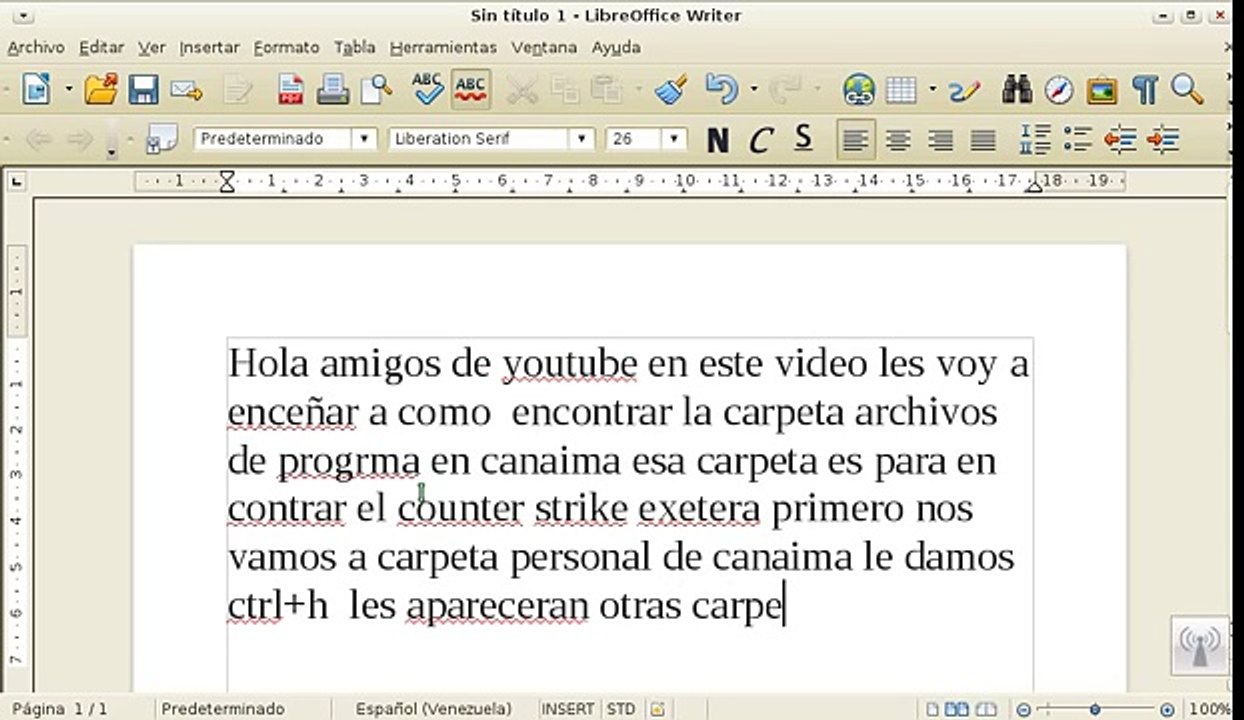Image resolution: width=1244 pixels, height=720 pixels.
Task: Open the Navigator compass icon
Action: pos(1059,90)
